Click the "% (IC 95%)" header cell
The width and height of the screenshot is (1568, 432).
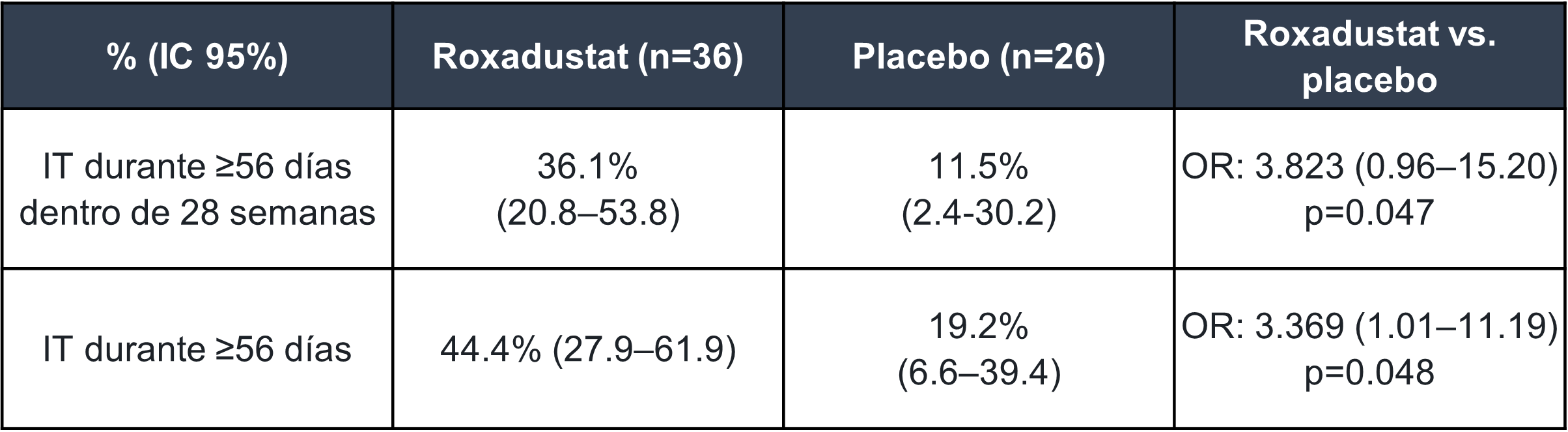click(197, 57)
